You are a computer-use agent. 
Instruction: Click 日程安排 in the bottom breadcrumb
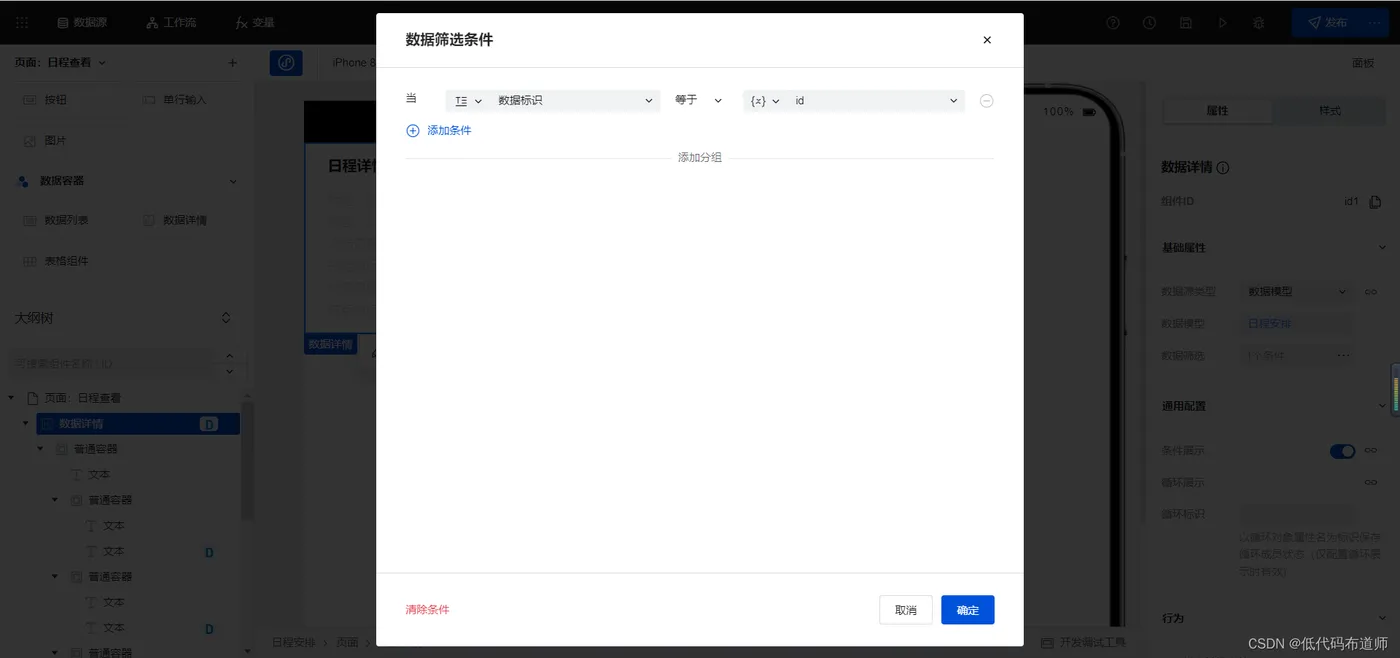pyautogui.click(x=293, y=642)
